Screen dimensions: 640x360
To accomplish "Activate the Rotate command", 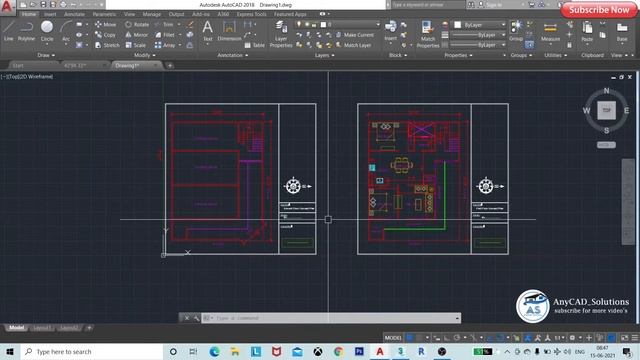I will [x=137, y=24].
